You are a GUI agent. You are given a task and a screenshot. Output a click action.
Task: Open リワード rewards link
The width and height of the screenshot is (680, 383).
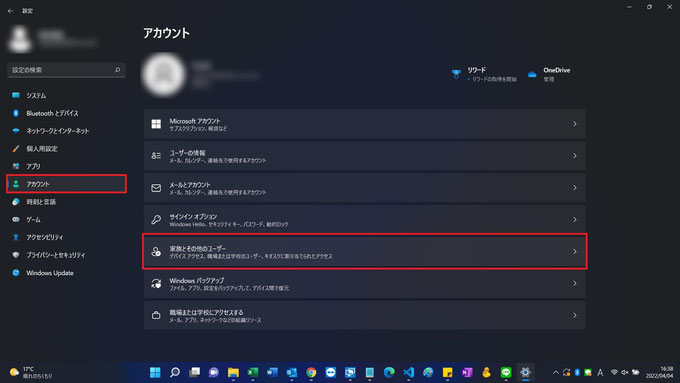pyautogui.click(x=484, y=74)
